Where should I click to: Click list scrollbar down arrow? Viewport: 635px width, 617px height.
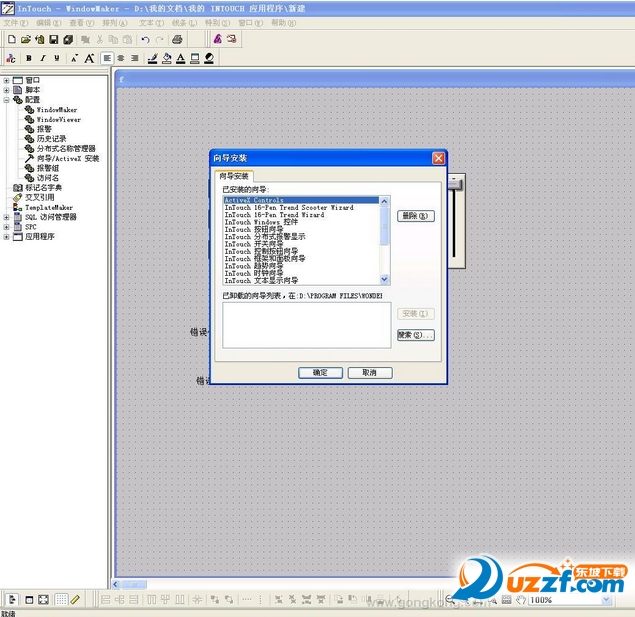[x=384, y=279]
